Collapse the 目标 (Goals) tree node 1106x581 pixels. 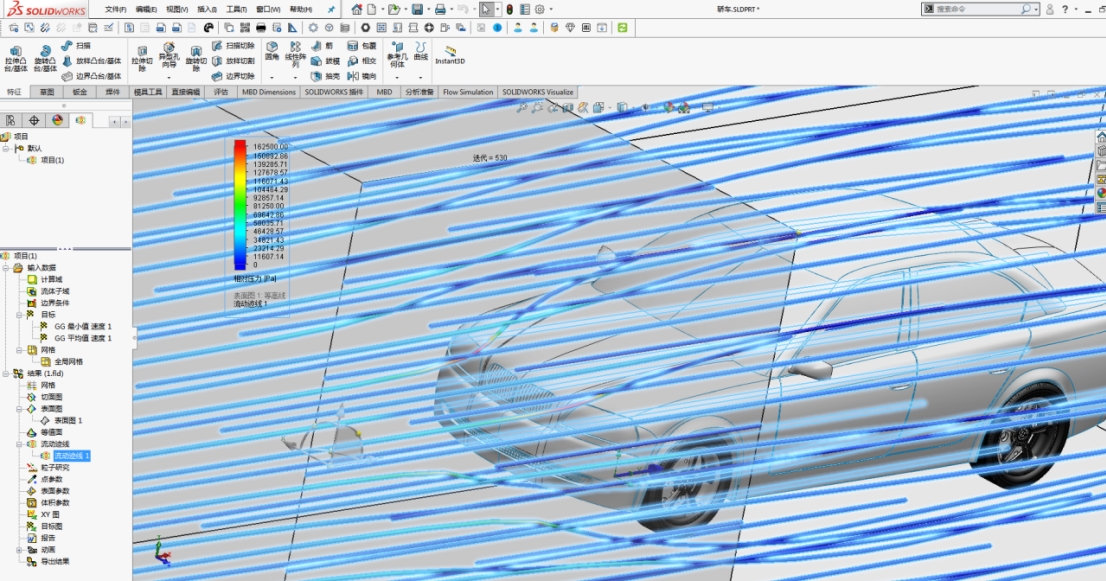tap(19, 314)
